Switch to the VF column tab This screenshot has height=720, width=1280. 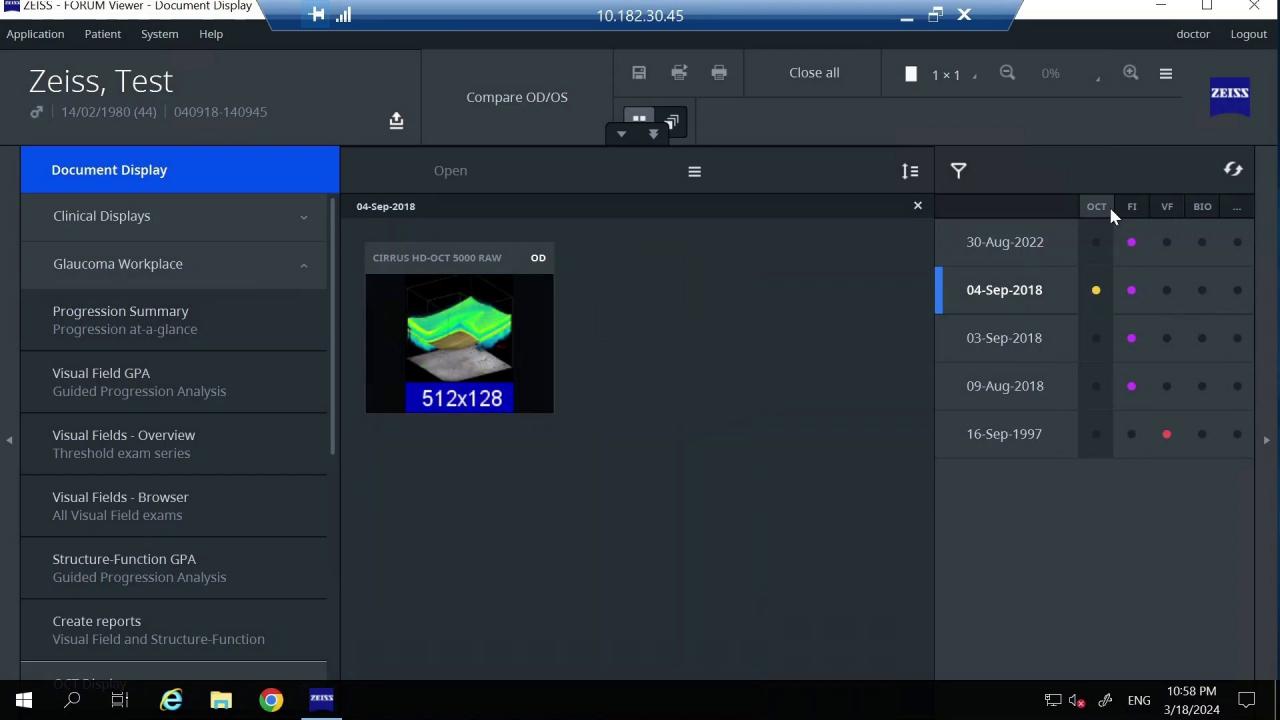click(x=1166, y=206)
